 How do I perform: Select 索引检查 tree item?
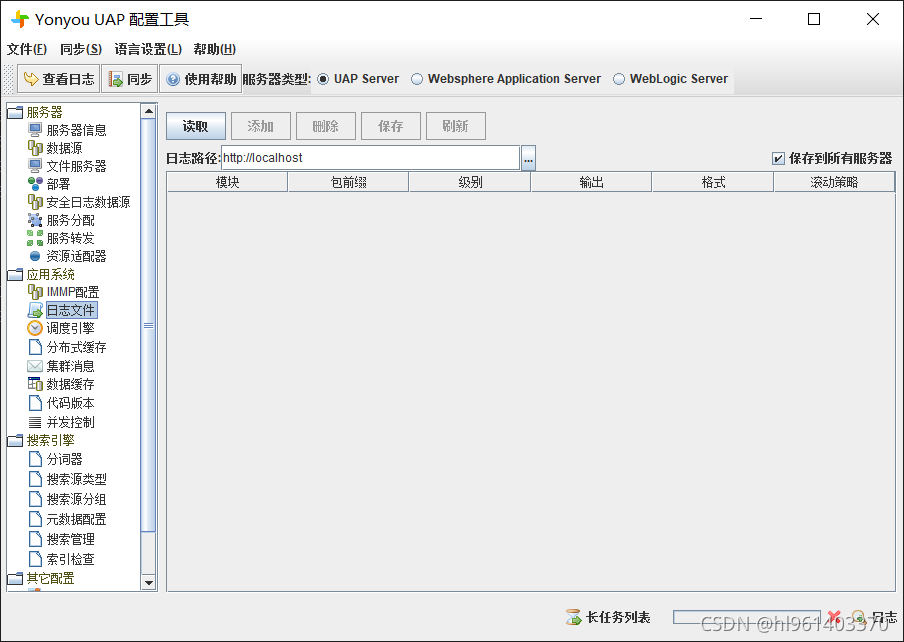70,559
